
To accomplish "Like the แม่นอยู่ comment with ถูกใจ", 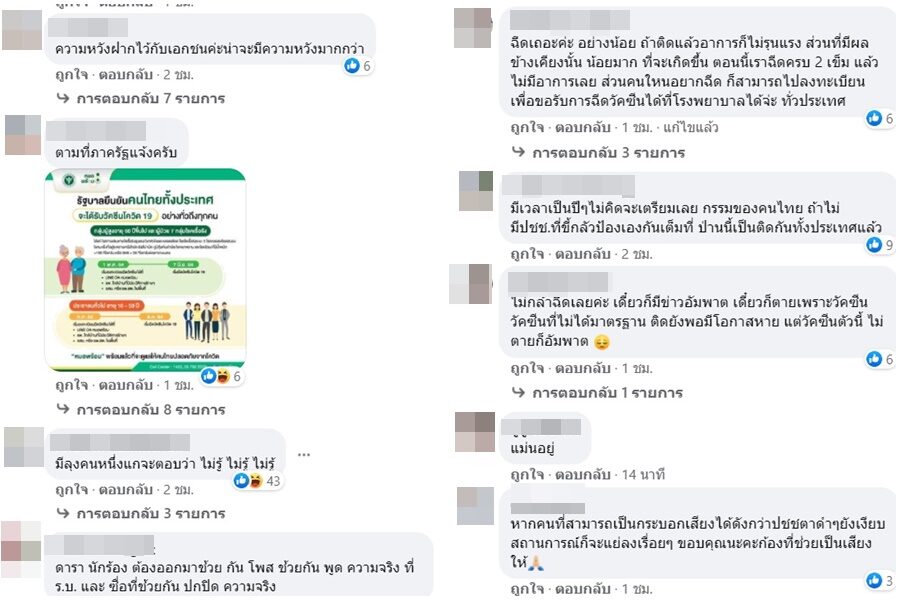I will [527, 475].
